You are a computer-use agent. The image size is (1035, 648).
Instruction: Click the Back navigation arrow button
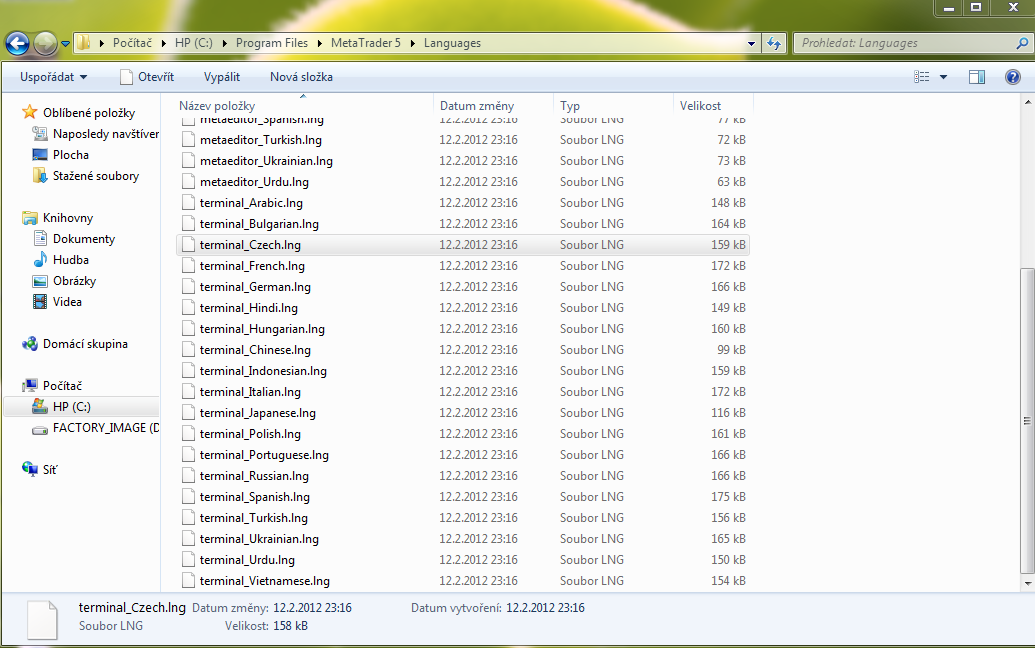tap(17, 43)
